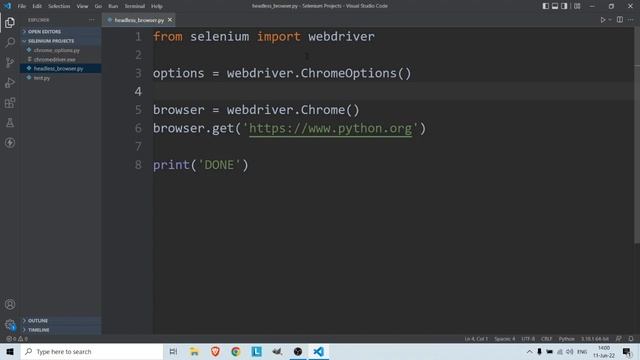Change end of line sequence CRLF
Viewport: 640px width, 360px height.
click(x=546, y=339)
